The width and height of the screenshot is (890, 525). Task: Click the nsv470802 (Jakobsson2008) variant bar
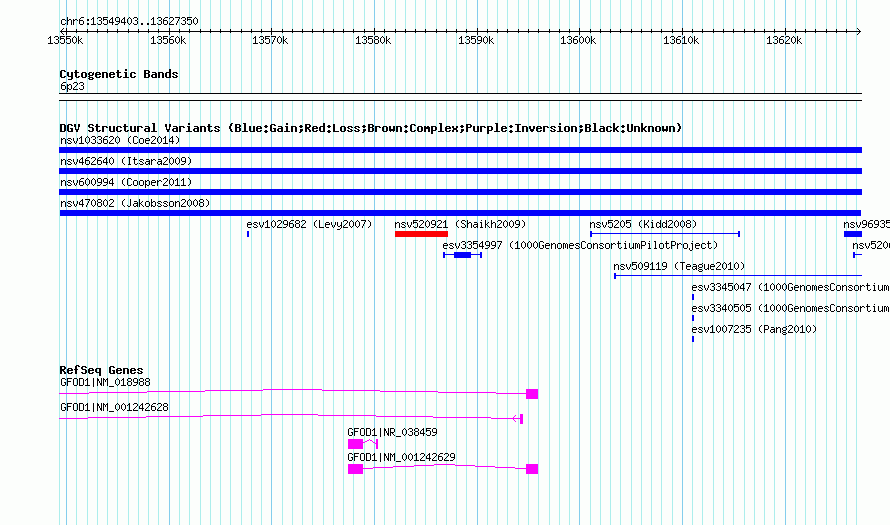coord(460,213)
